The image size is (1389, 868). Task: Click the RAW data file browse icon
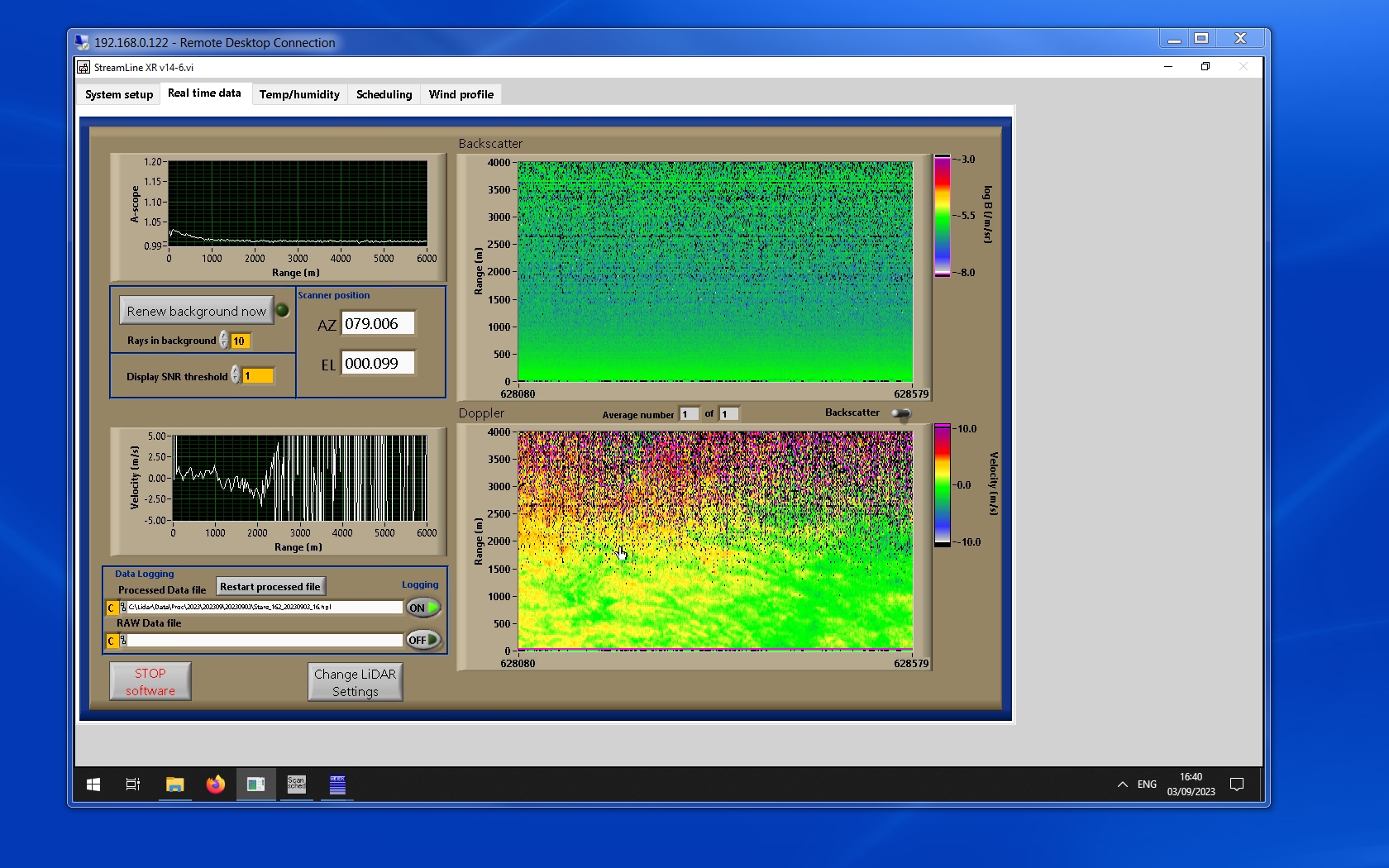coord(123,641)
